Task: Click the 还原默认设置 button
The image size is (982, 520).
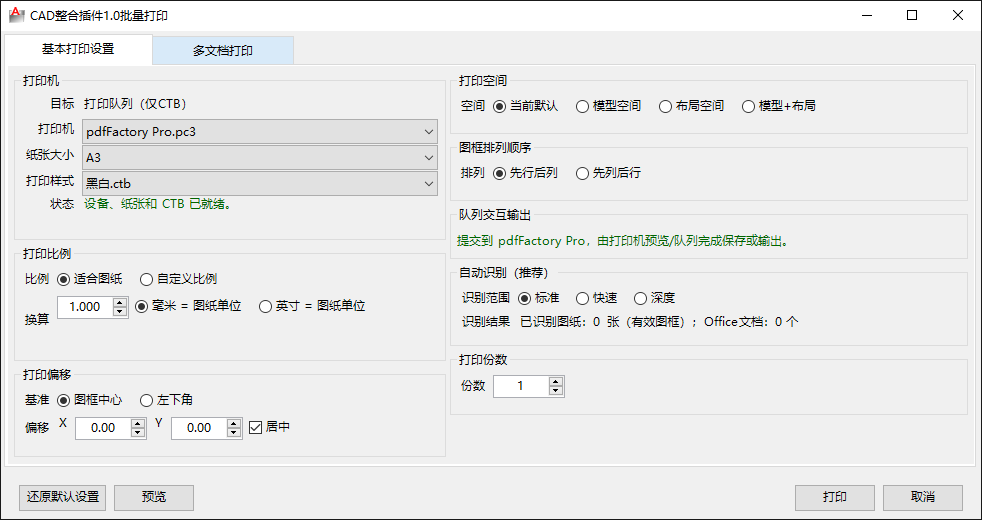Action: click(x=63, y=497)
